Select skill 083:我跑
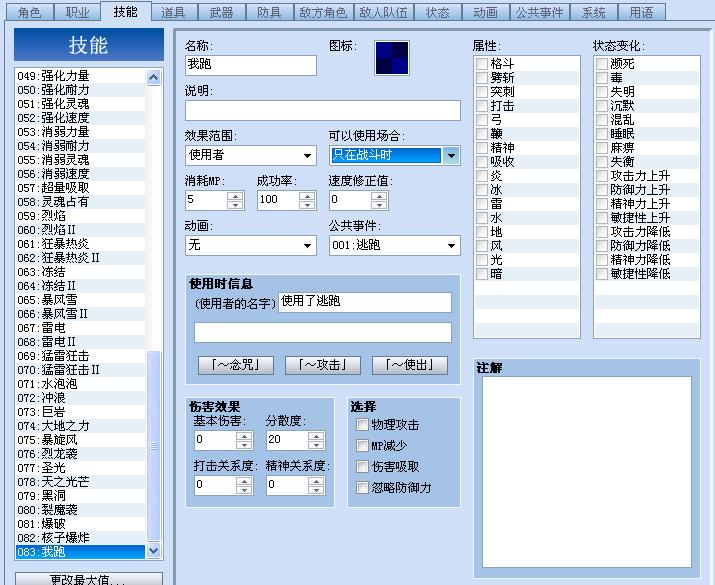Viewport: 715px width, 585px height. point(80,552)
